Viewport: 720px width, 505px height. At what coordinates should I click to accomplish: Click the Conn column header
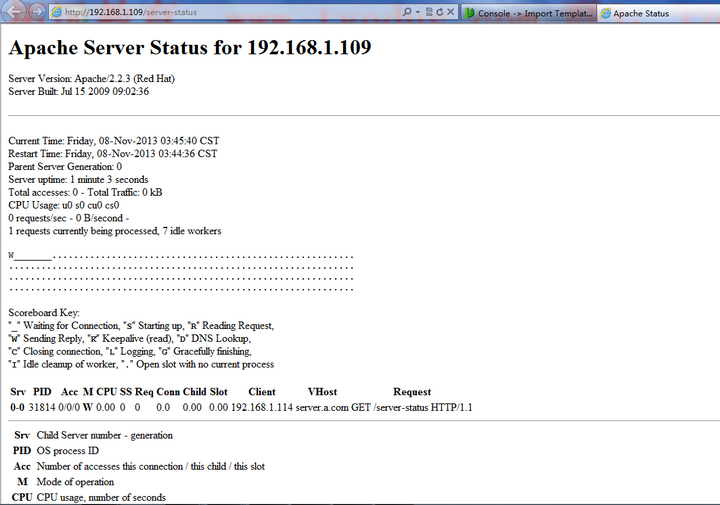pyautogui.click(x=168, y=392)
